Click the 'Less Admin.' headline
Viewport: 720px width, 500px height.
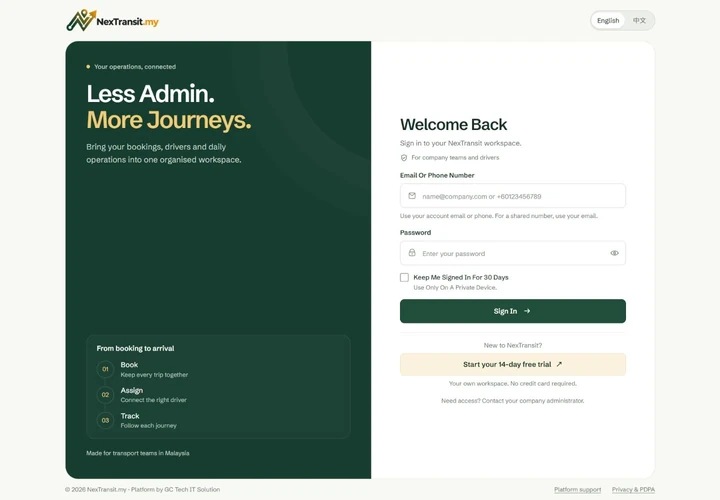(151, 94)
